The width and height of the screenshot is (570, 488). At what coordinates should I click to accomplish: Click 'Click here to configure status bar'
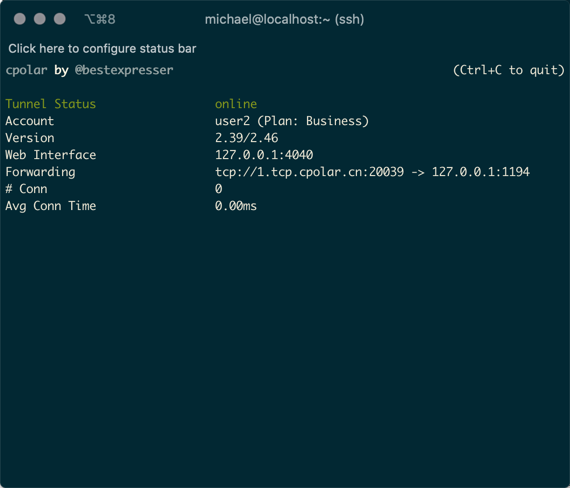tap(102, 49)
